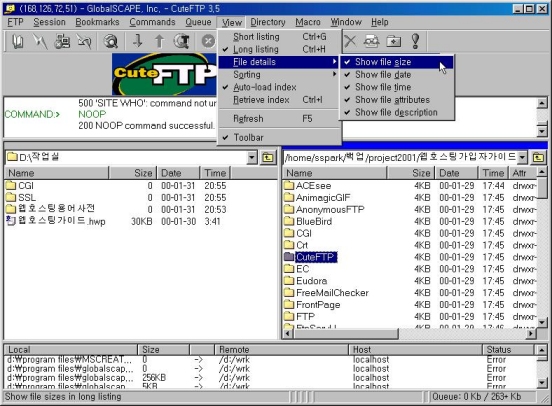
Task: Click the Quick Connect lightning icon
Action: [40, 42]
